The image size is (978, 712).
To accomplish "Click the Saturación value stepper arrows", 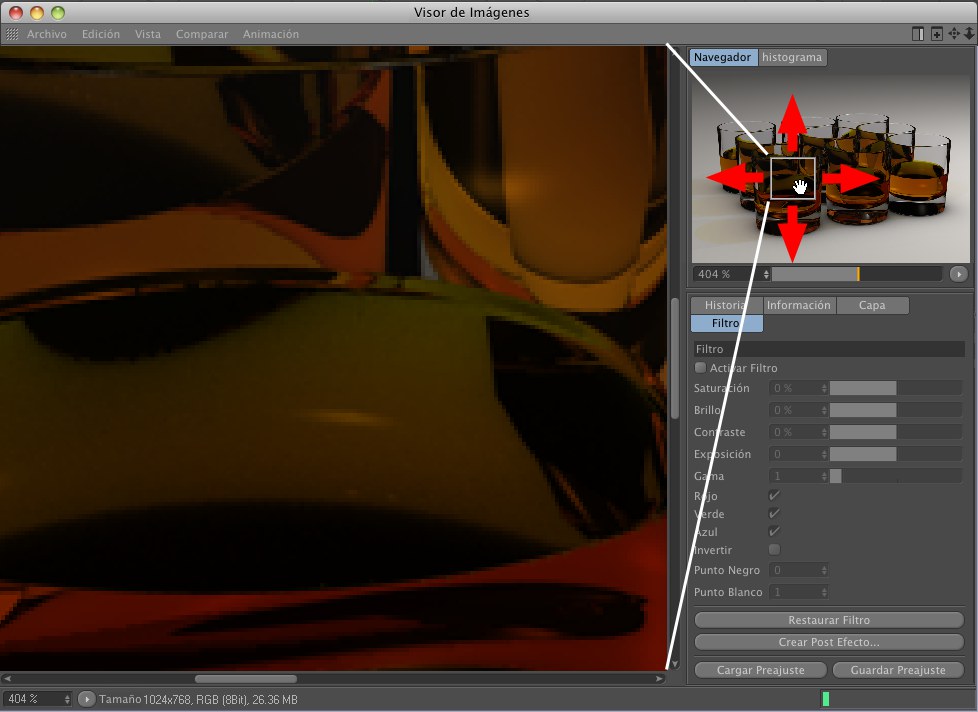I will (824, 388).
